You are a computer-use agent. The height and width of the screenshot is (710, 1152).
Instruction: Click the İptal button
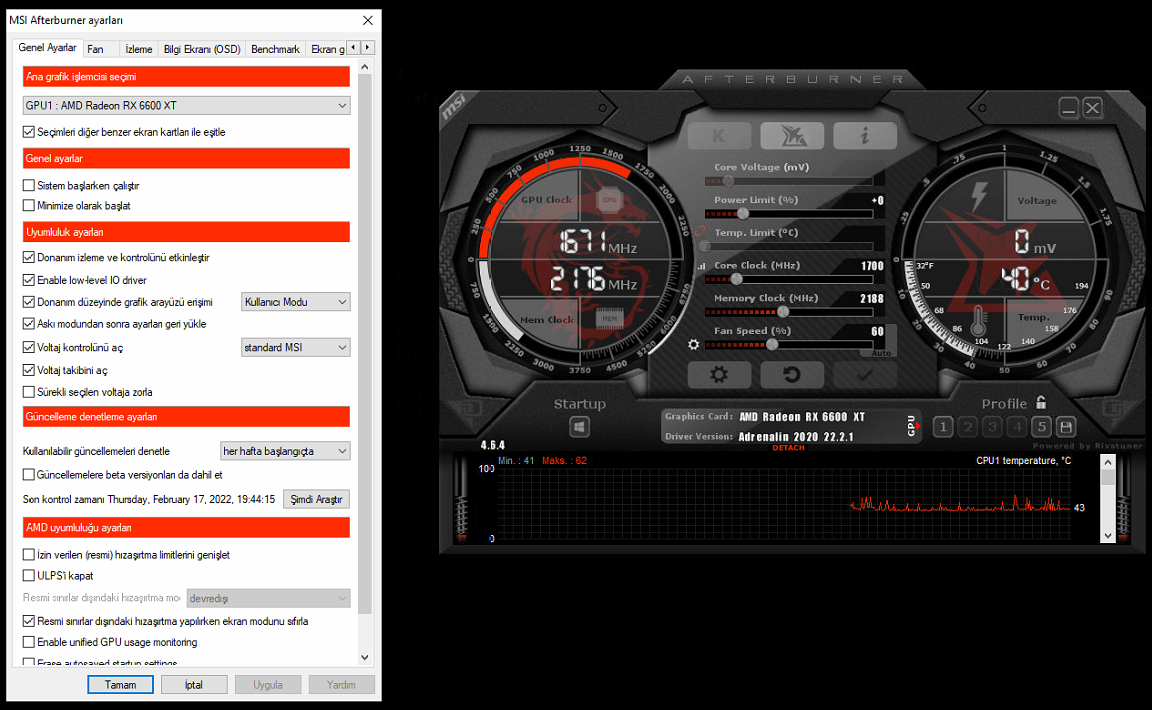(194, 684)
